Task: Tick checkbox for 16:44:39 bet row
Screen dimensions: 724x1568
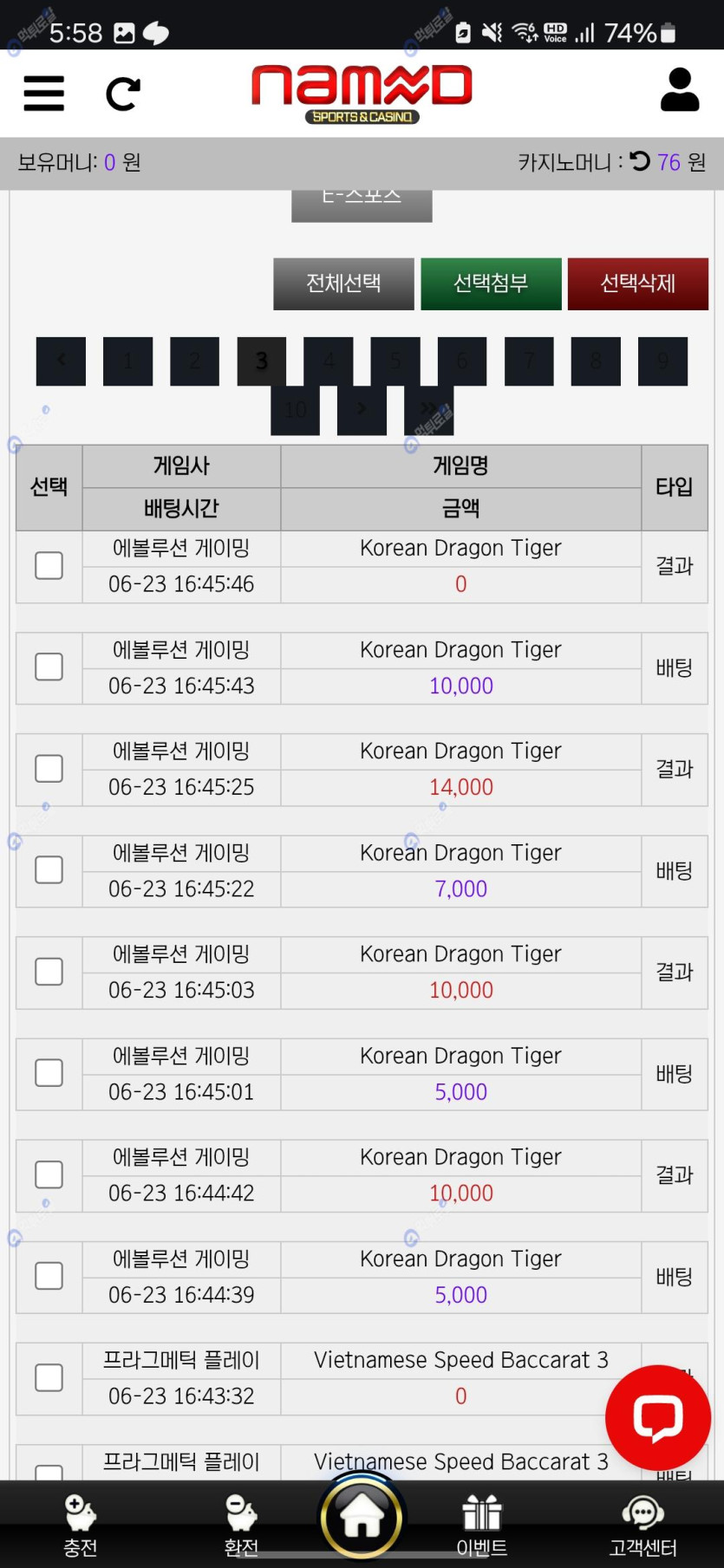Action: (x=49, y=1276)
